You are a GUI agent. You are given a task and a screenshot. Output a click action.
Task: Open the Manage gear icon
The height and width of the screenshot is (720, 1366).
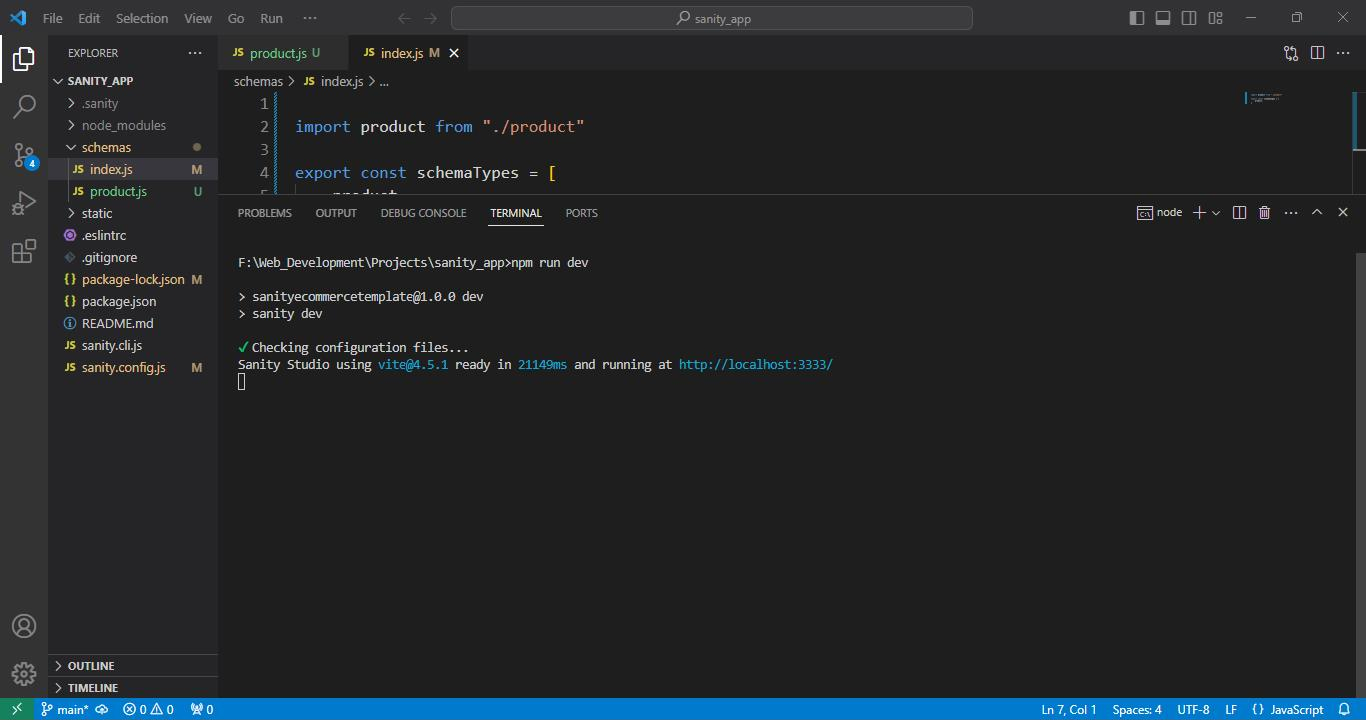point(24,674)
